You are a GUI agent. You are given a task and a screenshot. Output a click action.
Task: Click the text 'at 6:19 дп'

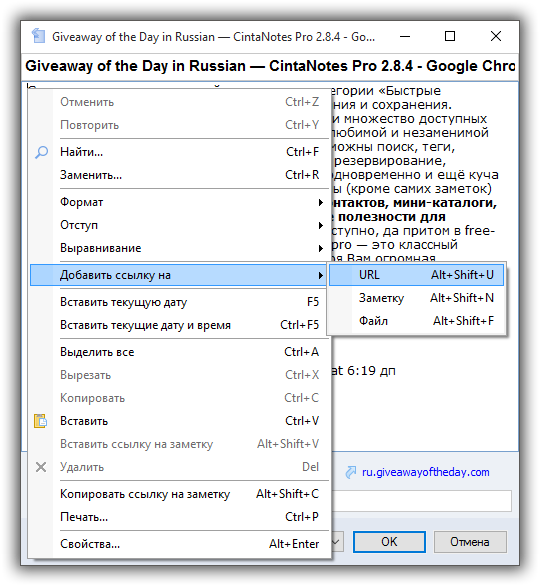(363, 371)
